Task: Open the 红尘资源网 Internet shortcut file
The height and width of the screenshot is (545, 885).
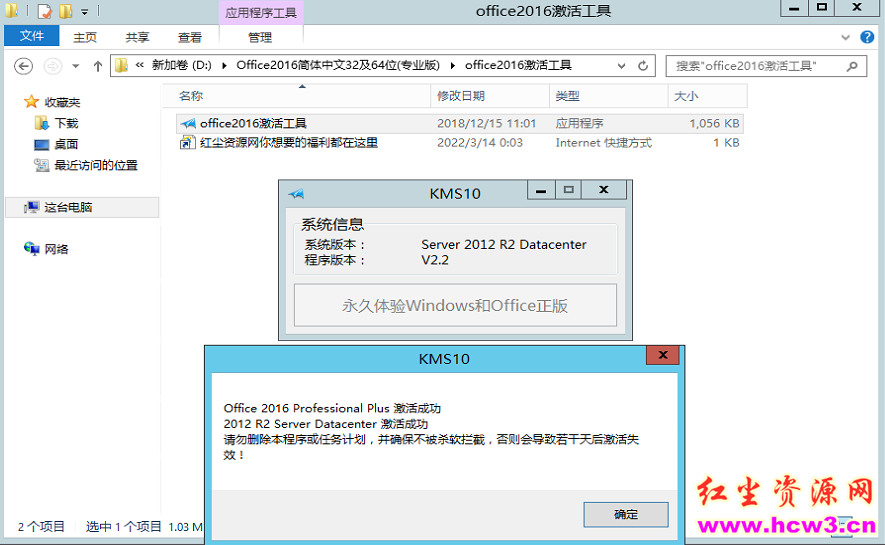Action: coord(288,143)
